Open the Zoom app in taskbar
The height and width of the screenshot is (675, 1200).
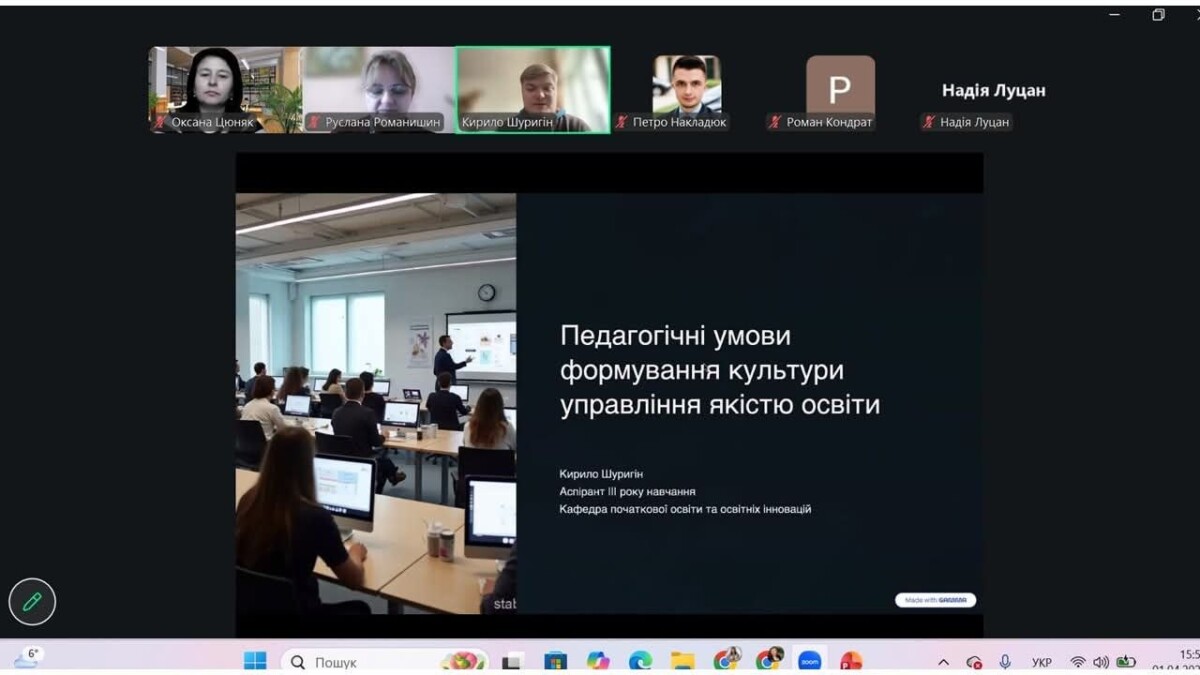809,661
